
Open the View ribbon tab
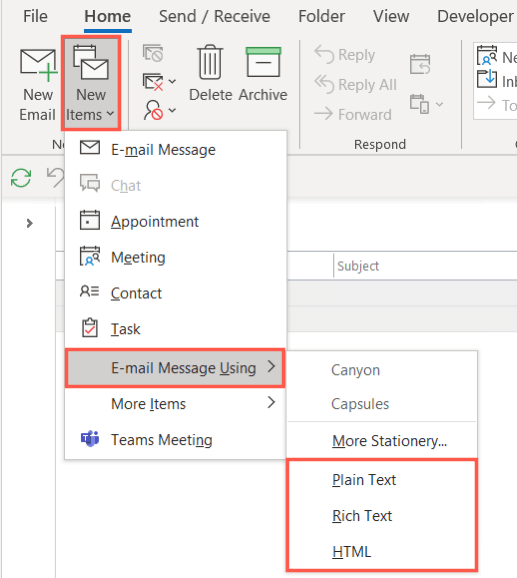point(391,16)
